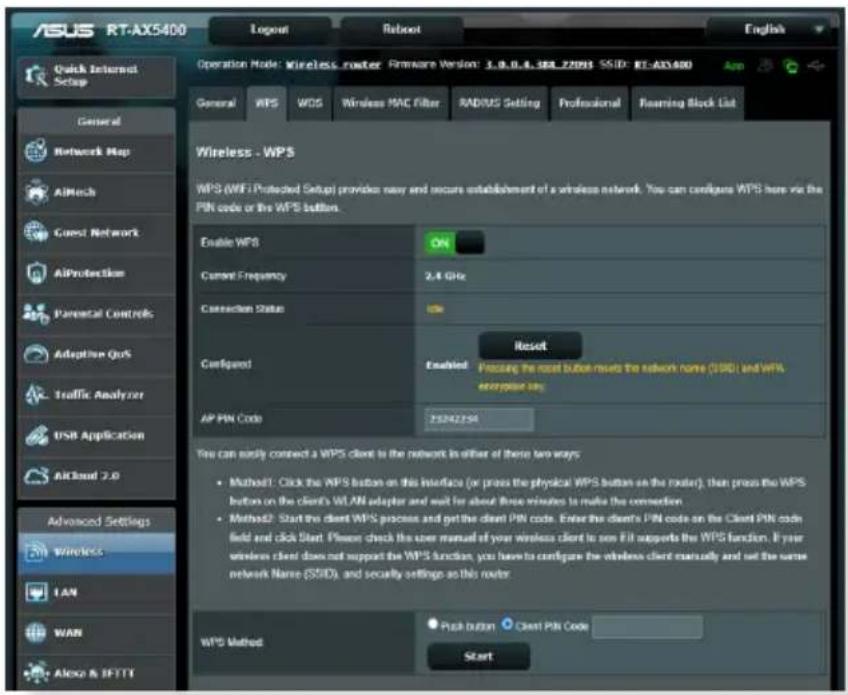Image resolution: width=848 pixels, height=695 pixels.
Task: Click the Wireless signal icon
Action: click(36, 552)
